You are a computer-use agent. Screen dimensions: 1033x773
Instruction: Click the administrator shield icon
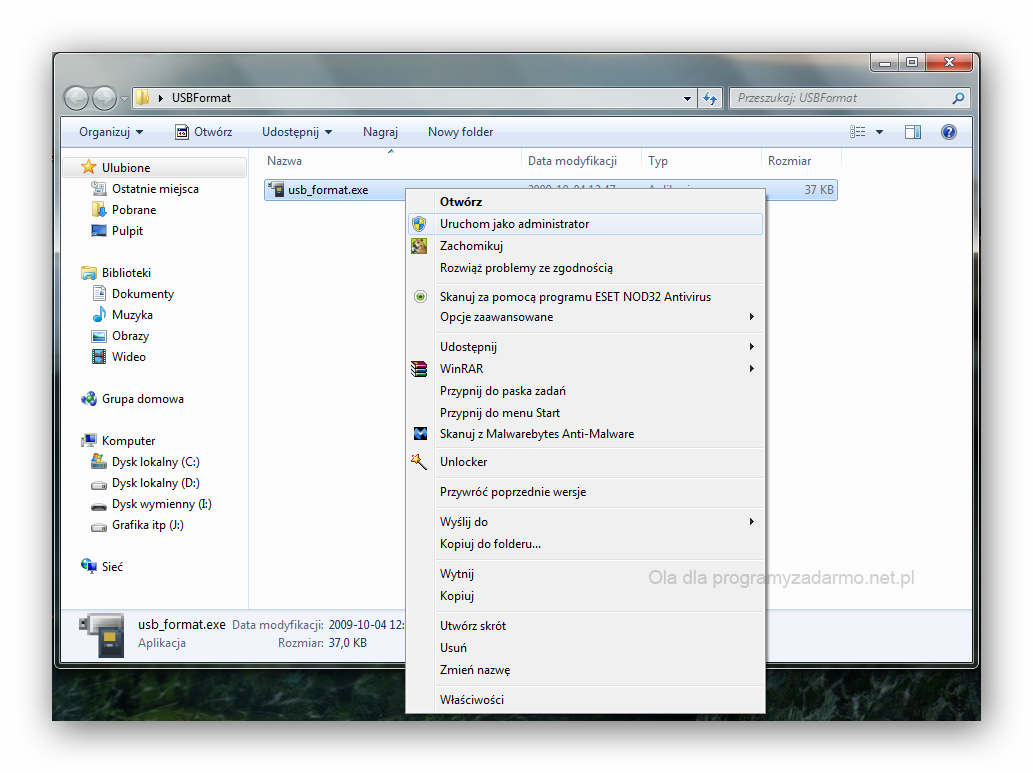419,224
